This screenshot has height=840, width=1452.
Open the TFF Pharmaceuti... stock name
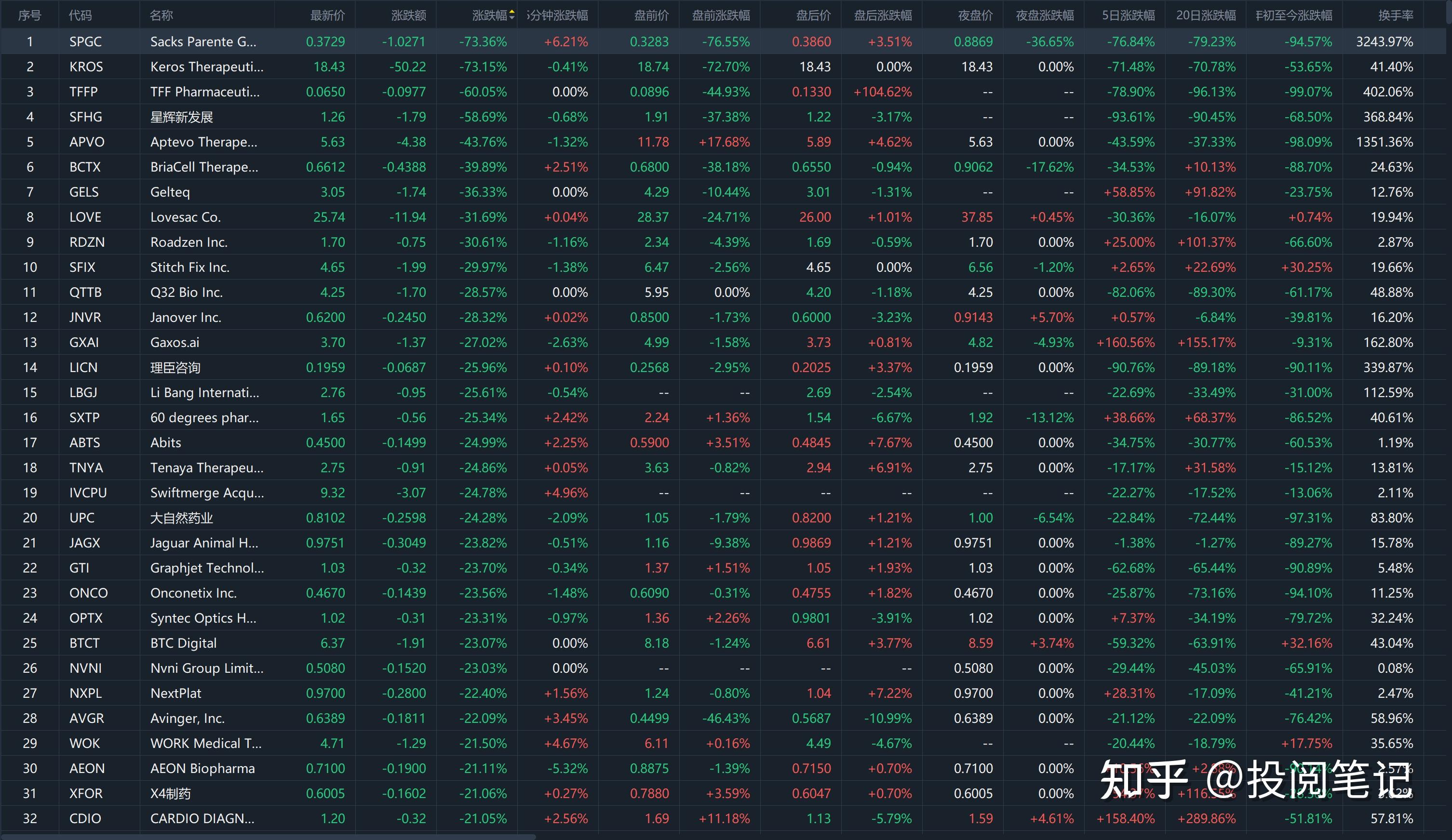click(x=205, y=92)
